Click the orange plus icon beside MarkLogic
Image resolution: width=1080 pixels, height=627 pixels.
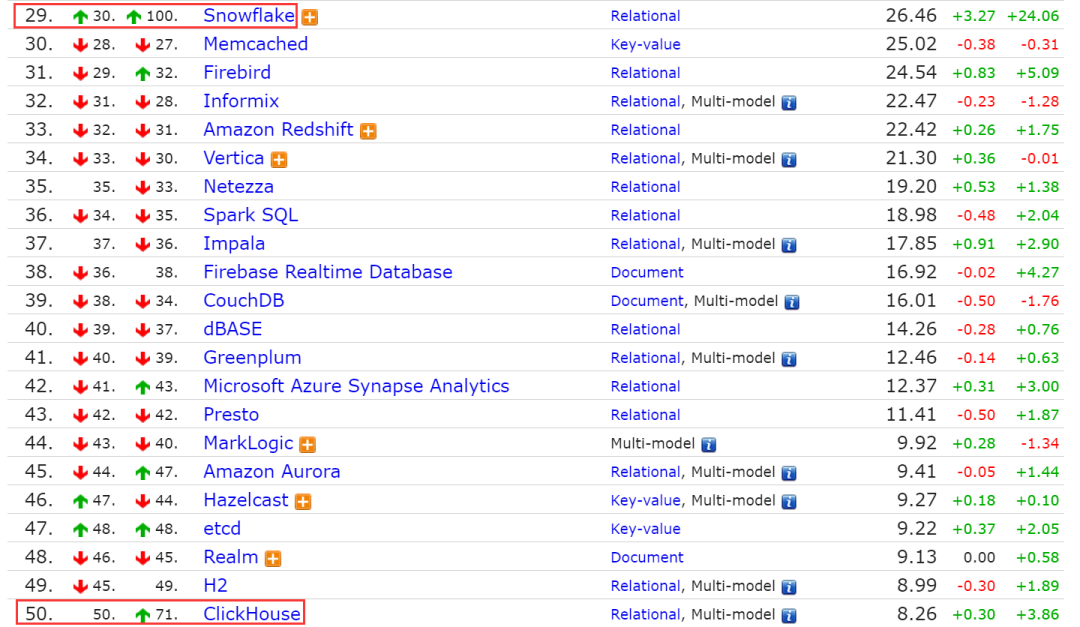point(308,445)
